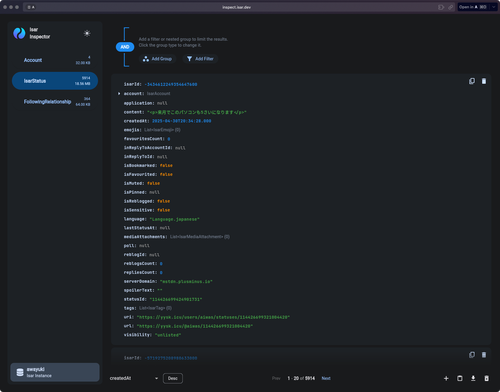
Task: Click the isFavourited false value
Action: click(x=166, y=175)
